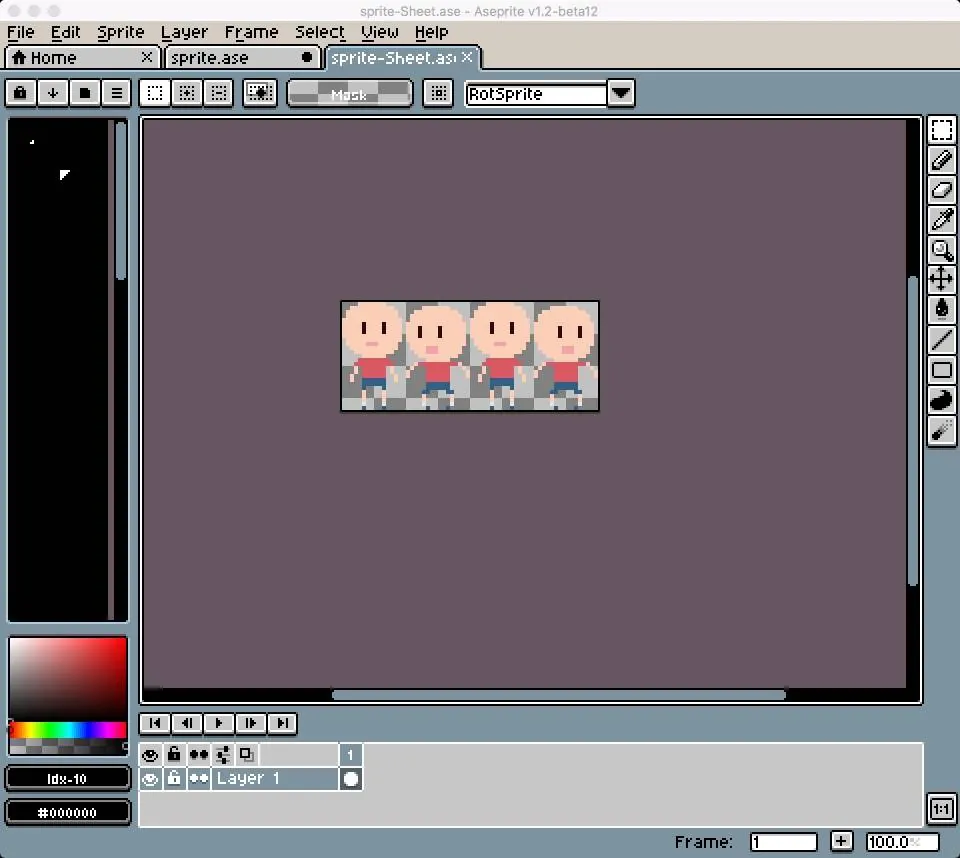Screen dimensions: 960x858
Task: Toggle the continuous dots on Layer 1
Action: coord(199,779)
